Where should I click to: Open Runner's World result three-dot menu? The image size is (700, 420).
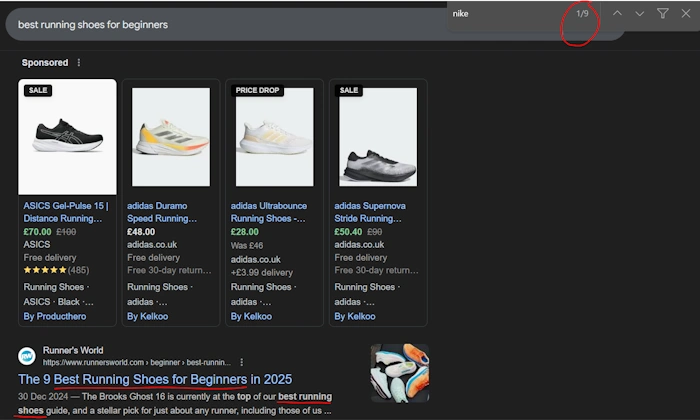click(242, 362)
